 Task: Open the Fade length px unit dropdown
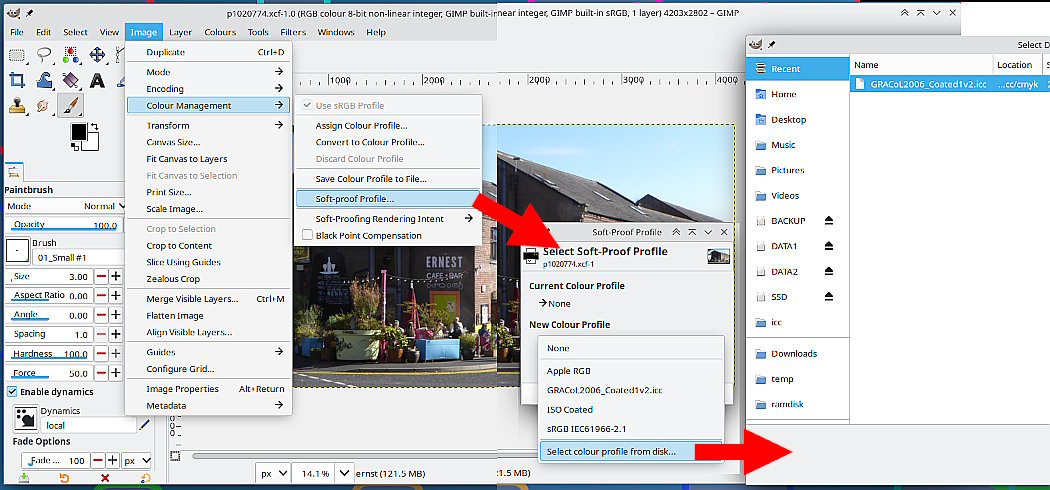(138, 461)
